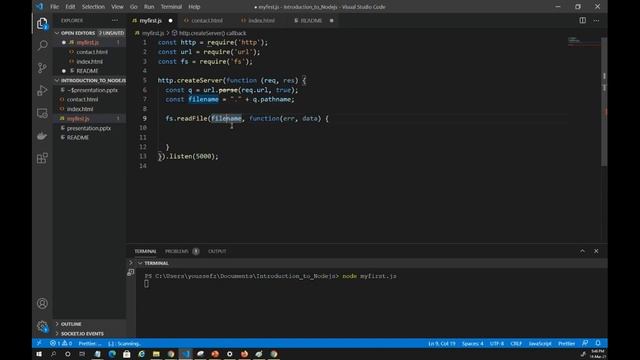Open the Docker view in activity bar
The height and width of the screenshot is (360, 640).
coord(42,136)
